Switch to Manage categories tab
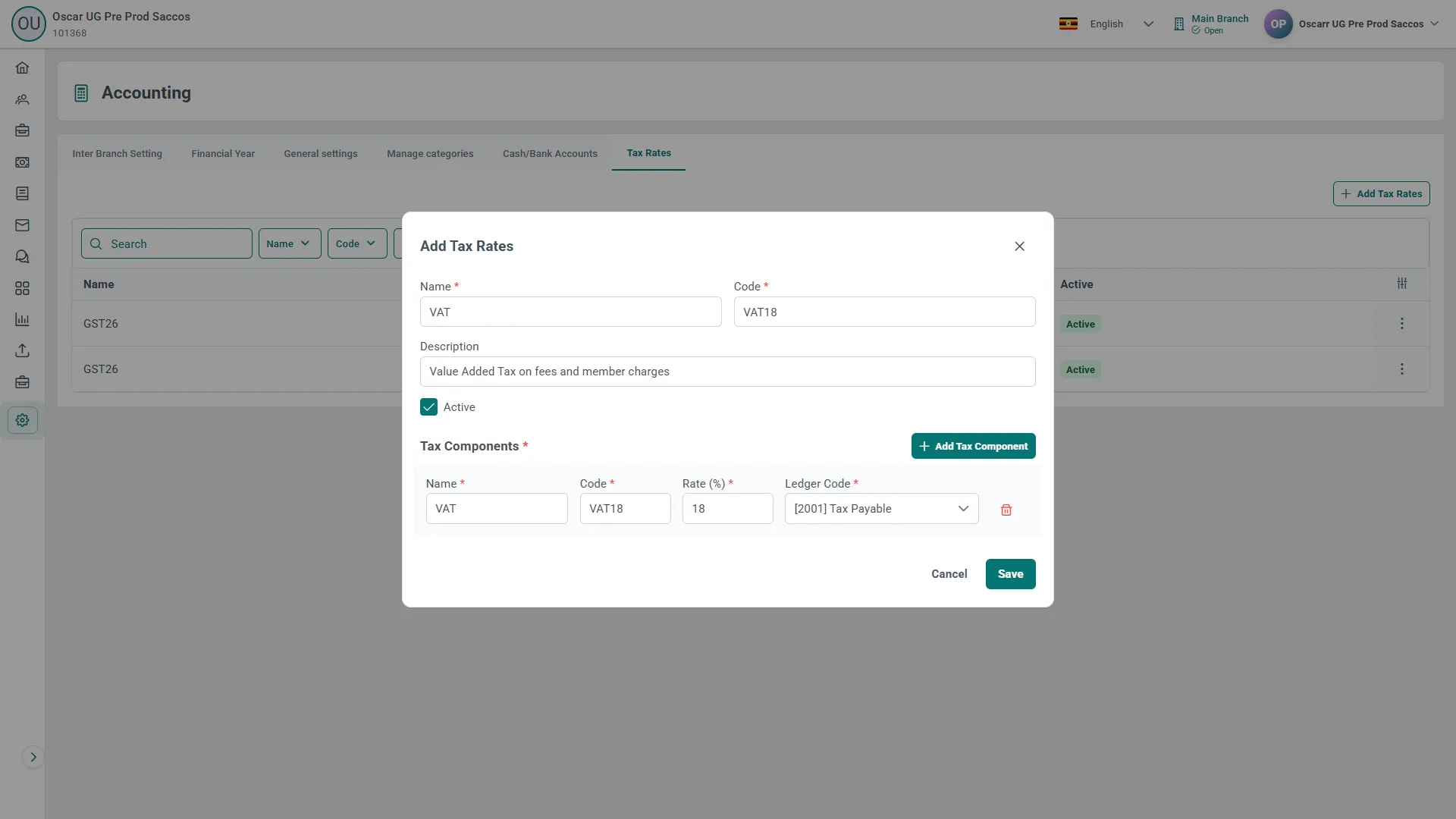The height and width of the screenshot is (819, 1456). pos(430,154)
